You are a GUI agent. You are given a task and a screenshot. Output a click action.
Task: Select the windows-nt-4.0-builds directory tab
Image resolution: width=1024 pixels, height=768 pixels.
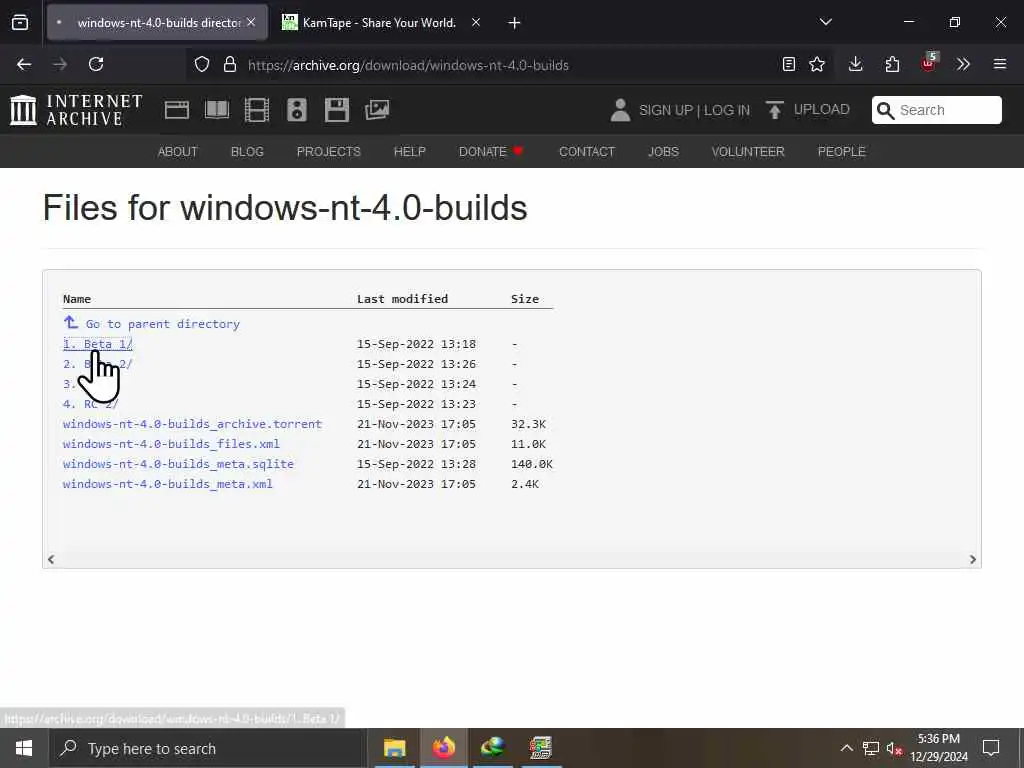tap(157, 23)
